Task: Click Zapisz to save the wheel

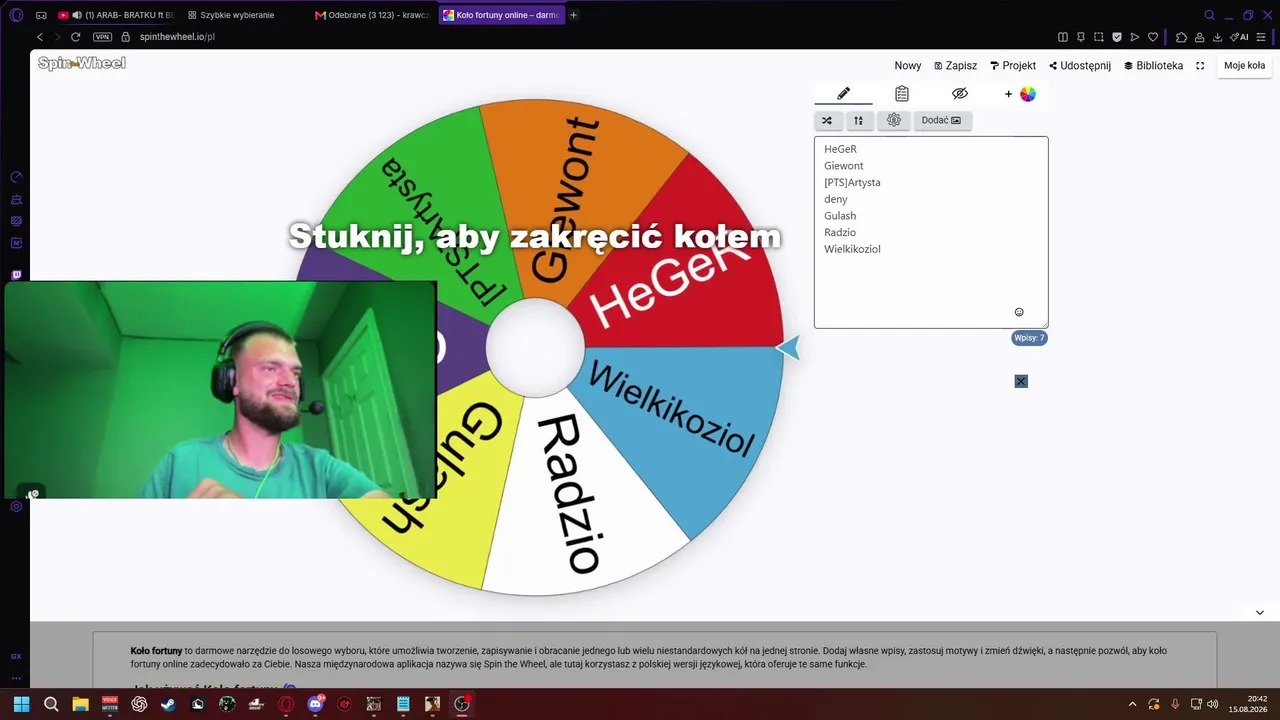Action: pos(956,66)
